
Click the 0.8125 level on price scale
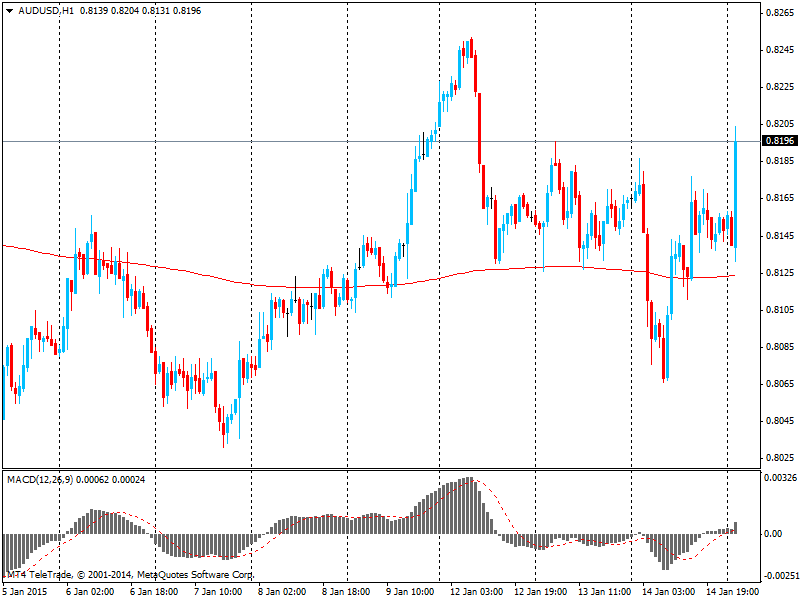779,273
